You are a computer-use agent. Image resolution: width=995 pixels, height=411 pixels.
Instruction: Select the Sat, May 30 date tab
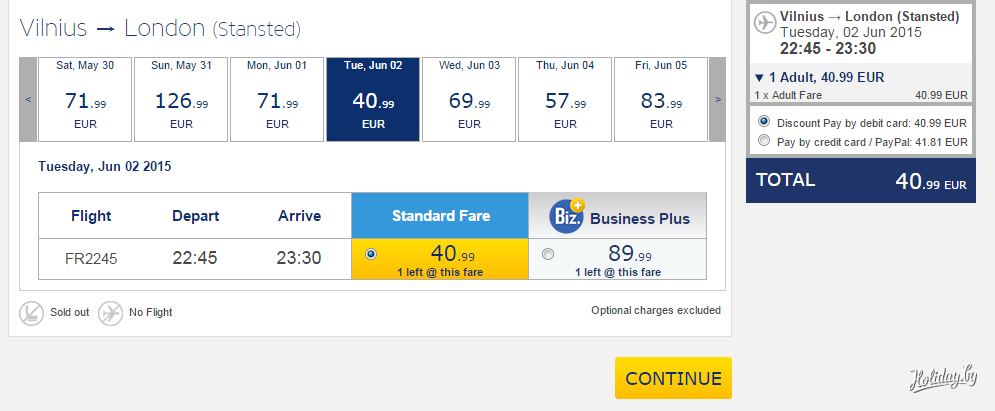tap(85, 99)
